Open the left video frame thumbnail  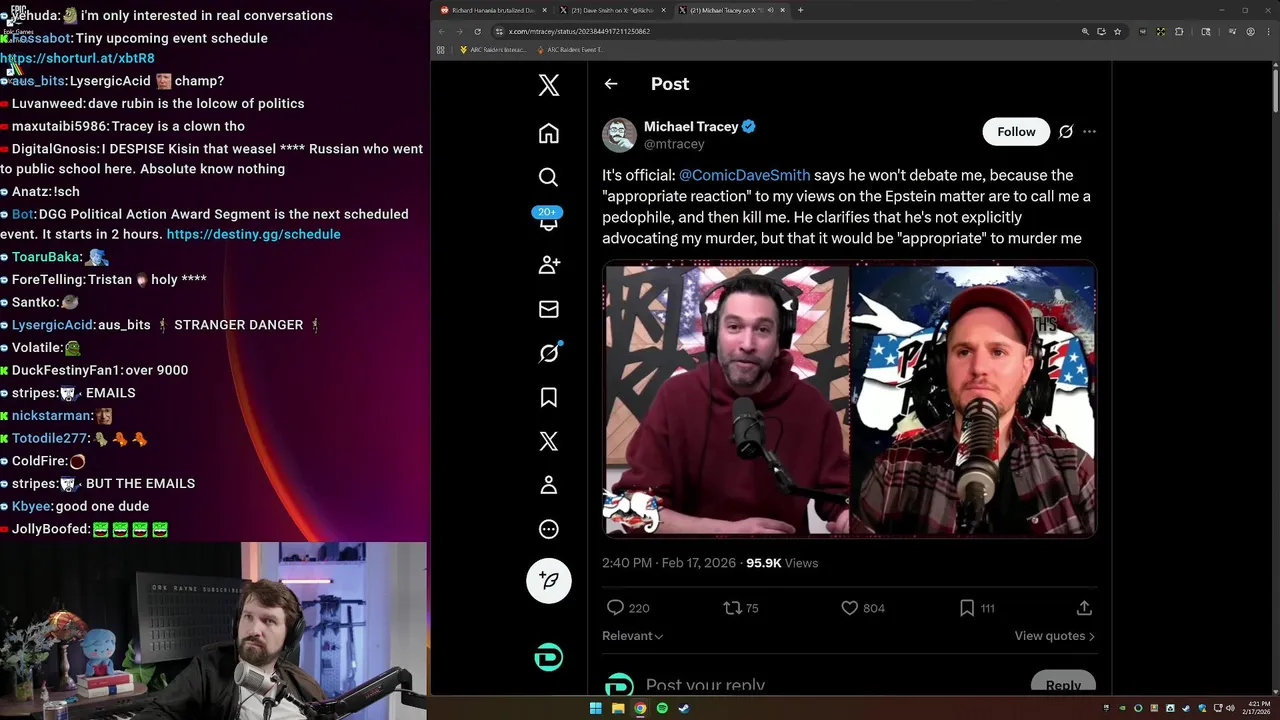point(726,400)
